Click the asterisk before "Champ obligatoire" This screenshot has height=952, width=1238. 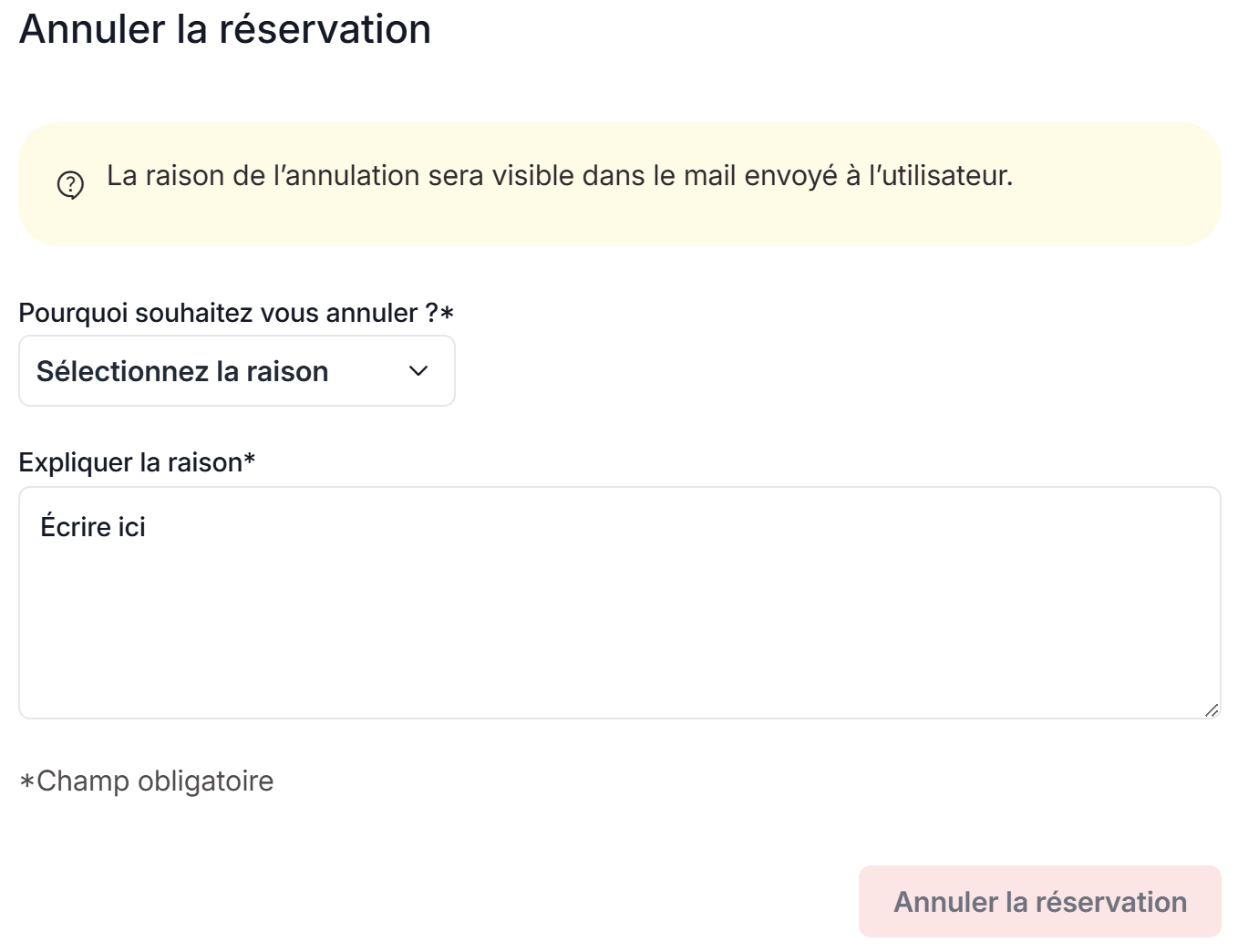27,781
